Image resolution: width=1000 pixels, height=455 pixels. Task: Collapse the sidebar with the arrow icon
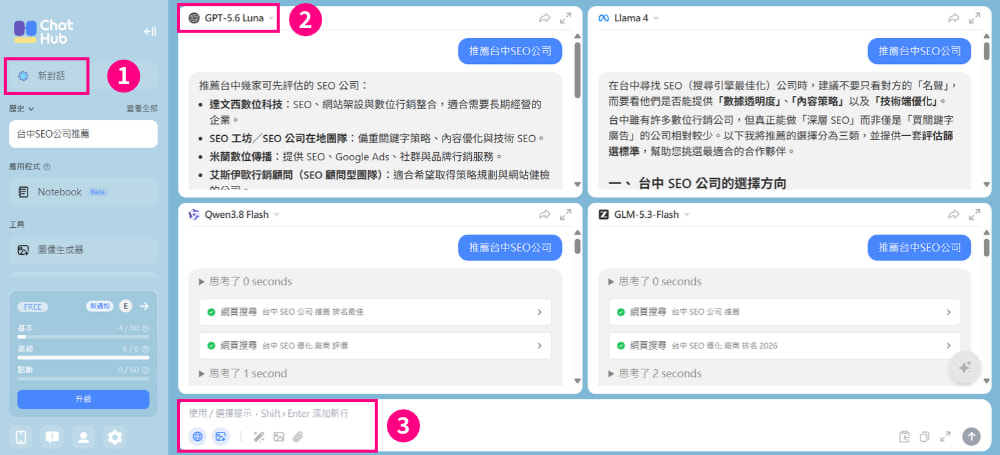[150, 31]
